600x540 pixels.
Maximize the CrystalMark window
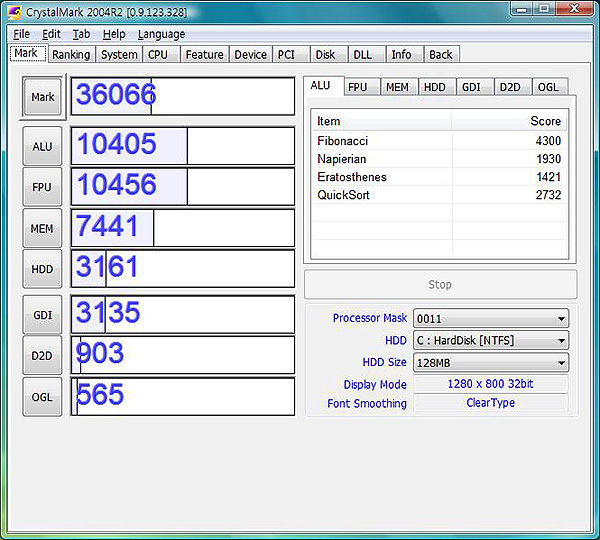pyautogui.click(x=544, y=9)
